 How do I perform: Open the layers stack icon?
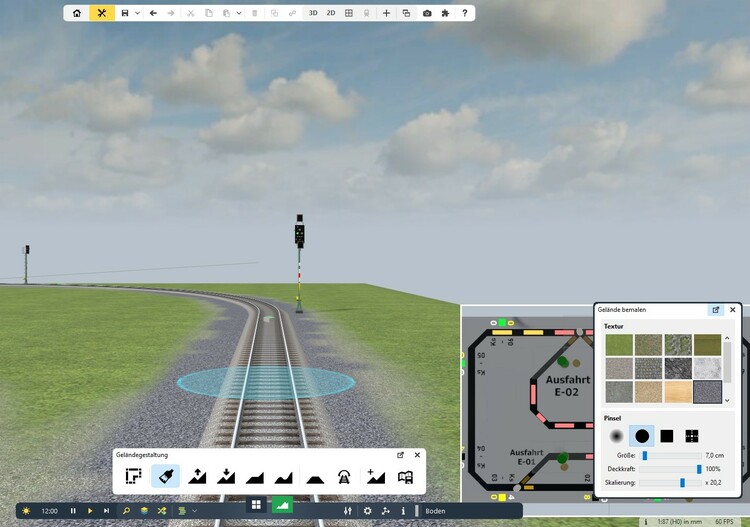(x=144, y=511)
